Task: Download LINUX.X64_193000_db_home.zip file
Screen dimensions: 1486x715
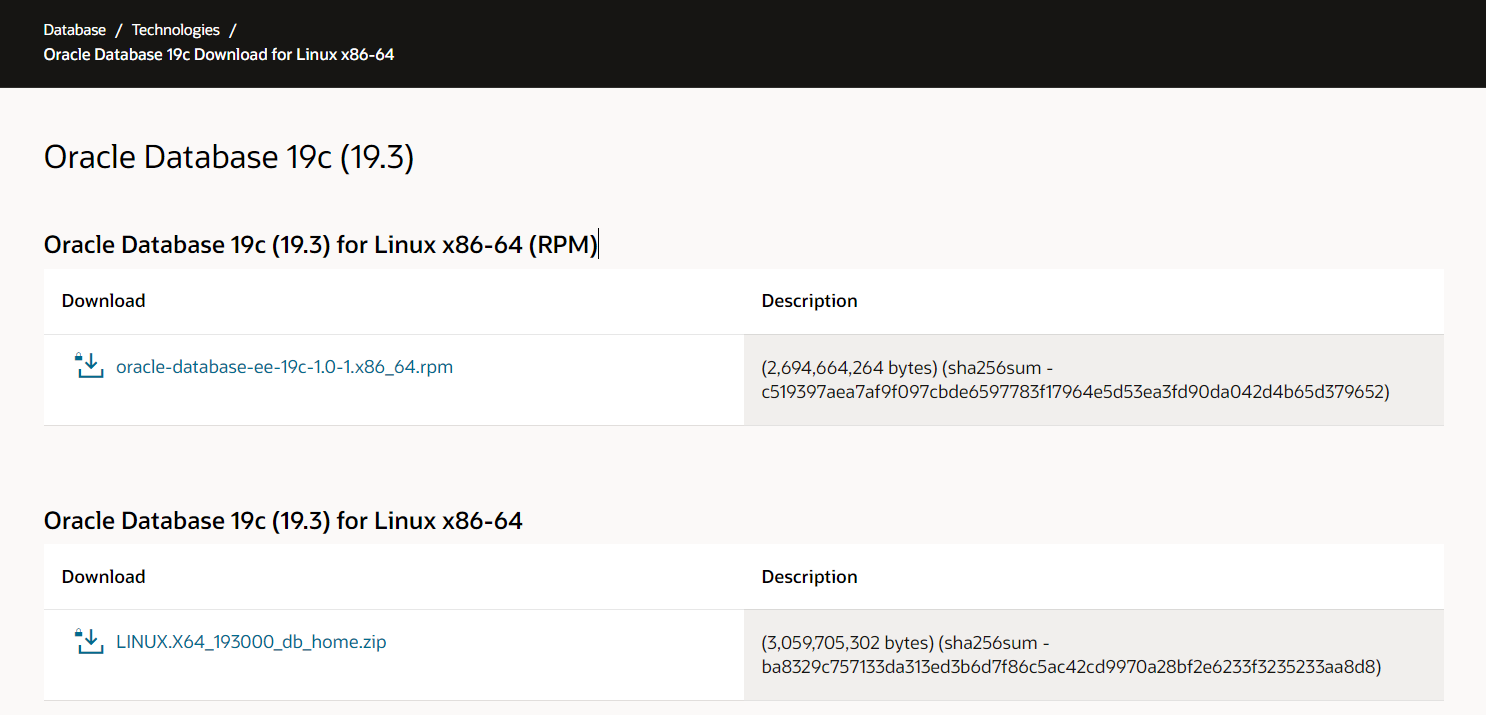Action: tap(251, 642)
